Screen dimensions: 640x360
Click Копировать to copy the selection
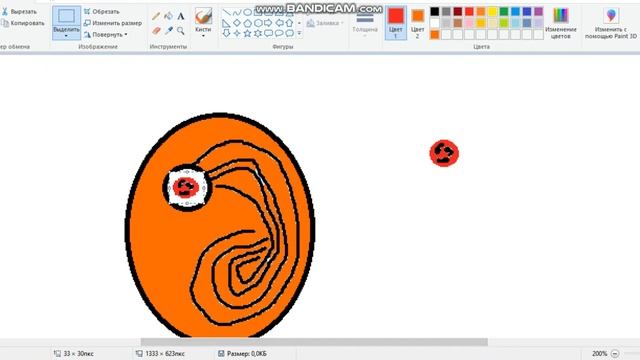(x=23, y=23)
